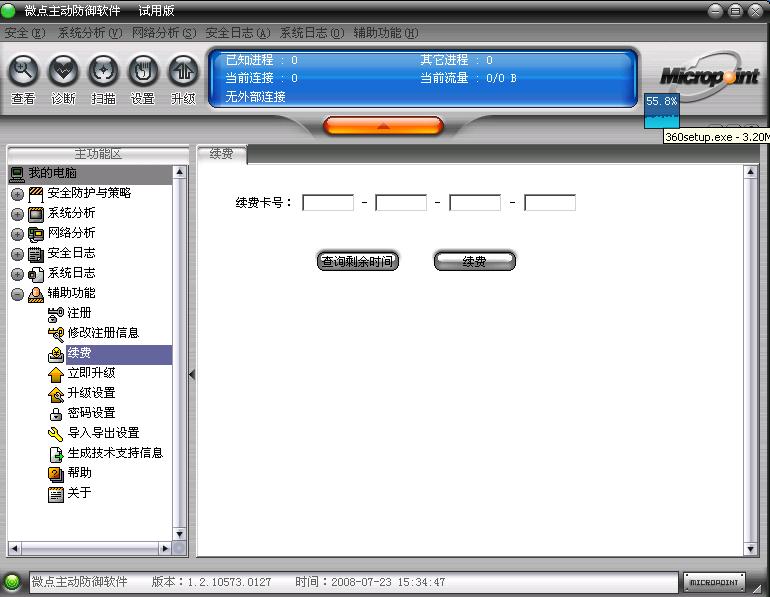Open the 系统分析(V) menu
Image resolution: width=770 pixels, height=597 pixels.
pyautogui.click(x=90, y=33)
